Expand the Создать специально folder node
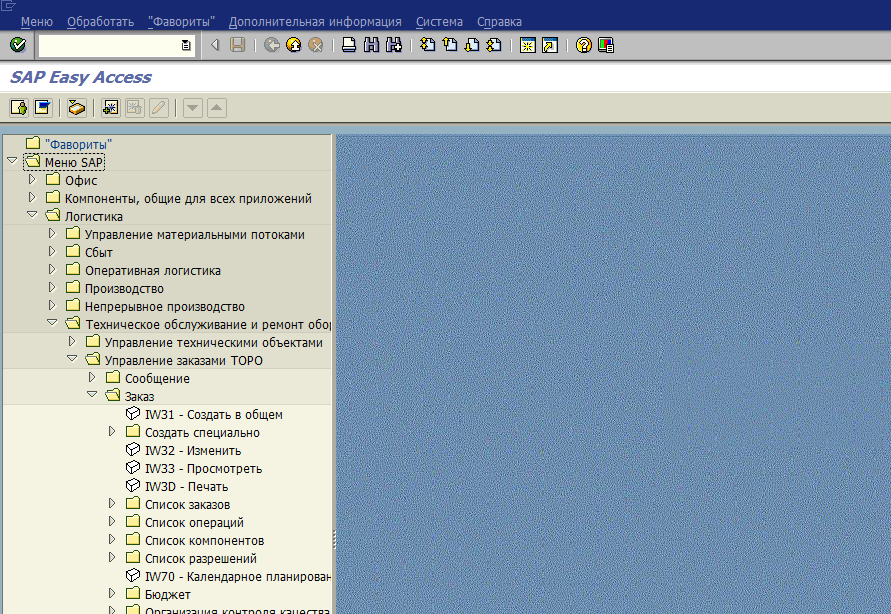891x614 pixels. pos(112,432)
